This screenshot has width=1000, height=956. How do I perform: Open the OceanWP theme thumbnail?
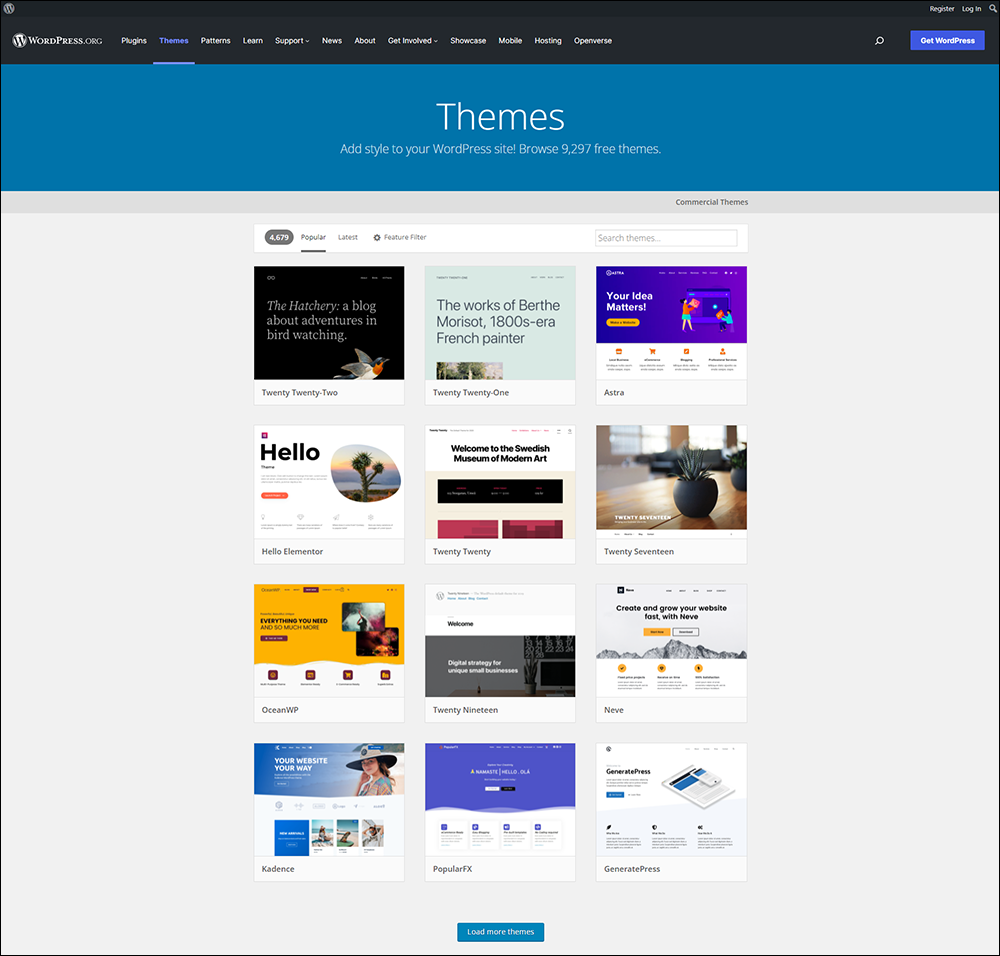(x=329, y=640)
